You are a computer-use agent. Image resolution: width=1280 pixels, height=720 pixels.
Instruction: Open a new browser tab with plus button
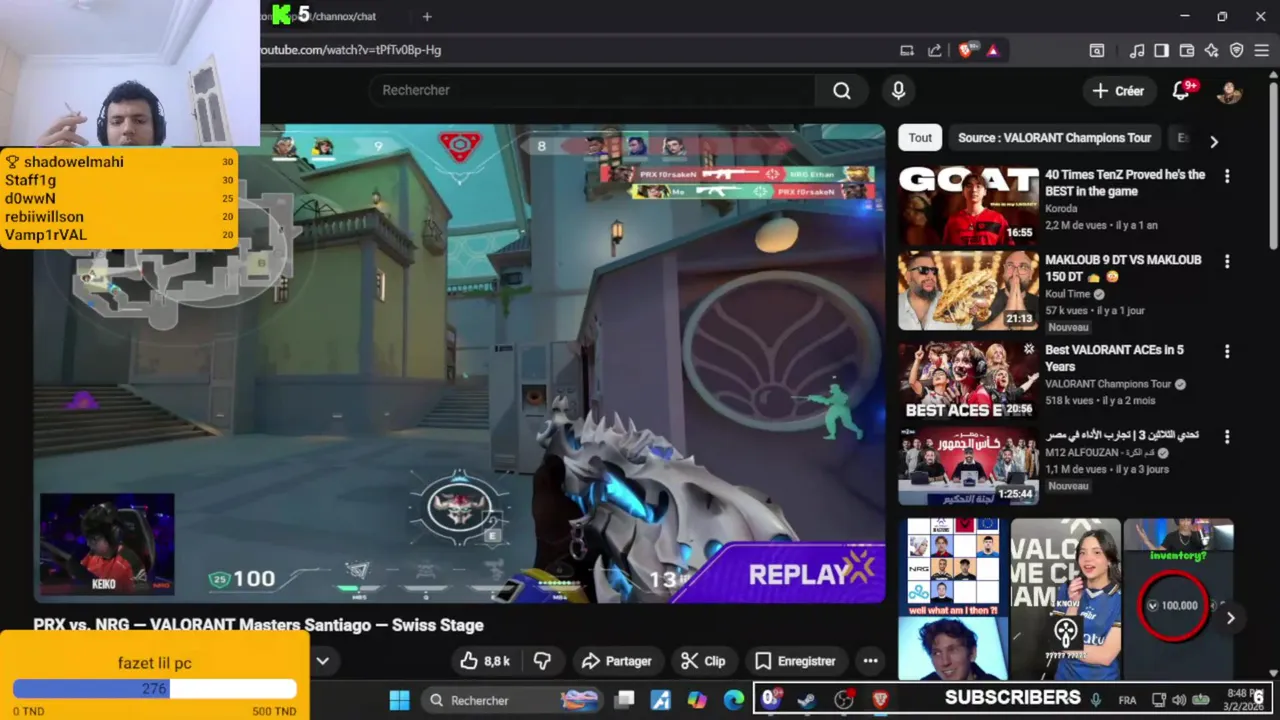[427, 16]
